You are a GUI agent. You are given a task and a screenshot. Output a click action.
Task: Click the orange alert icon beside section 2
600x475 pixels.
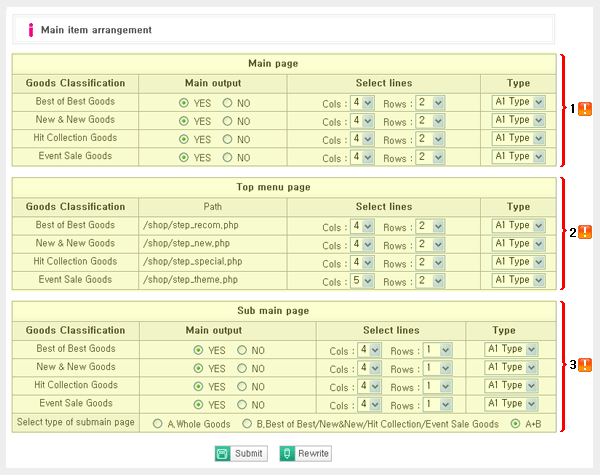coord(585,232)
